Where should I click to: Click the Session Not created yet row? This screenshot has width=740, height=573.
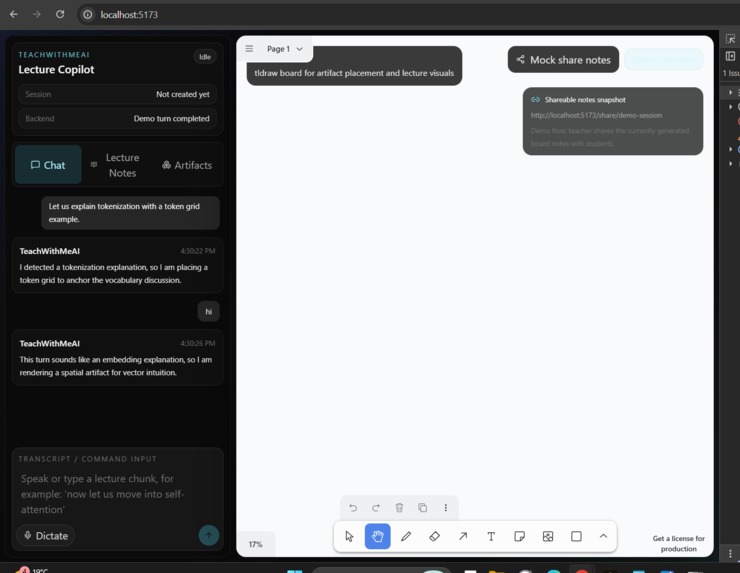[x=117, y=94]
